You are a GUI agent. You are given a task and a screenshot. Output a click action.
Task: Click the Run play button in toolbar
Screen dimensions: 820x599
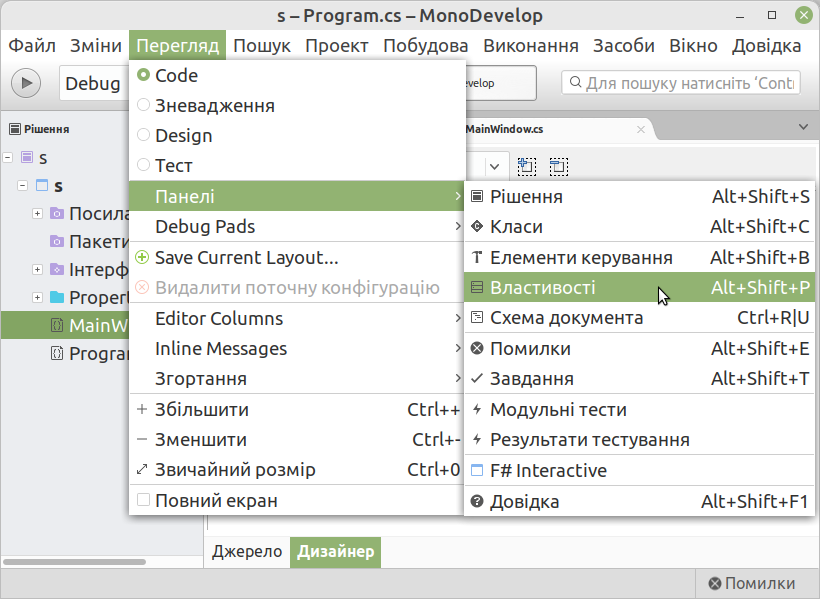click(x=26, y=83)
